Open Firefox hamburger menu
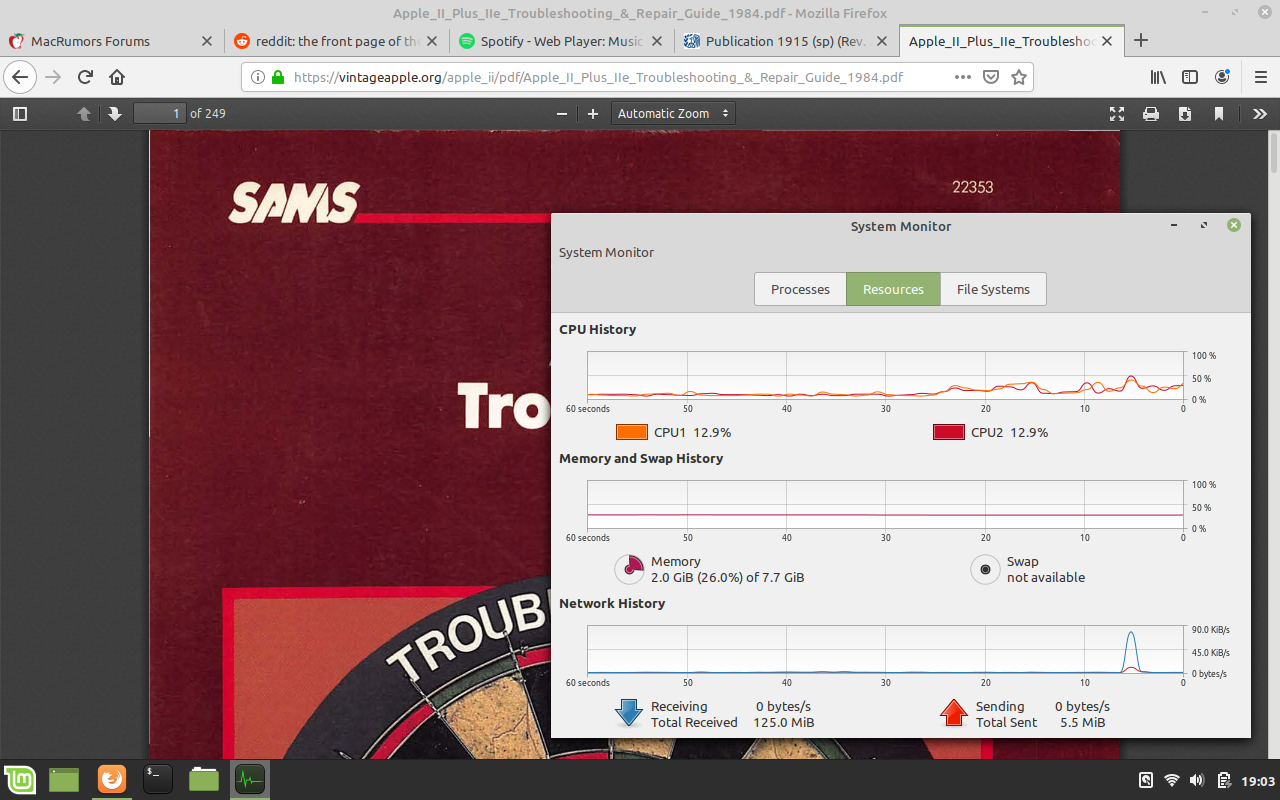The height and width of the screenshot is (800, 1280). (x=1260, y=77)
